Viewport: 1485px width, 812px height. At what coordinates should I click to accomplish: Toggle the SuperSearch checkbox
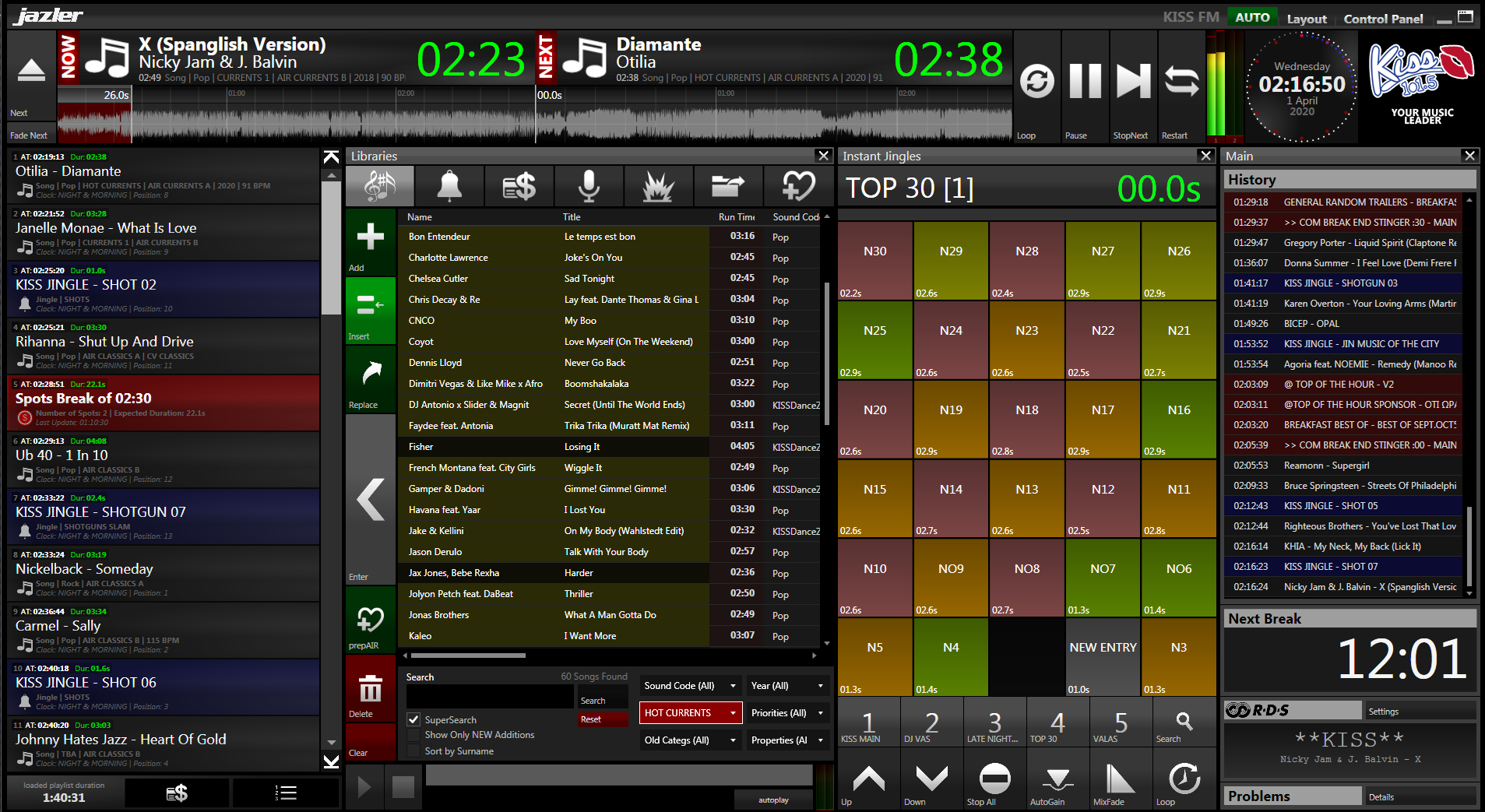[414, 719]
